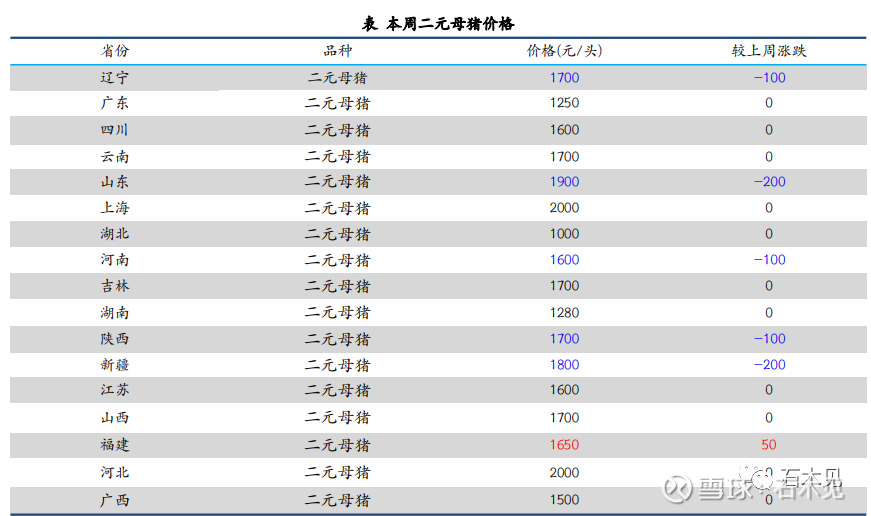The height and width of the screenshot is (516, 871).
Task: Select the 1280 price in the 湖南 row
Action: pyautogui.click(x=564, y=313)
